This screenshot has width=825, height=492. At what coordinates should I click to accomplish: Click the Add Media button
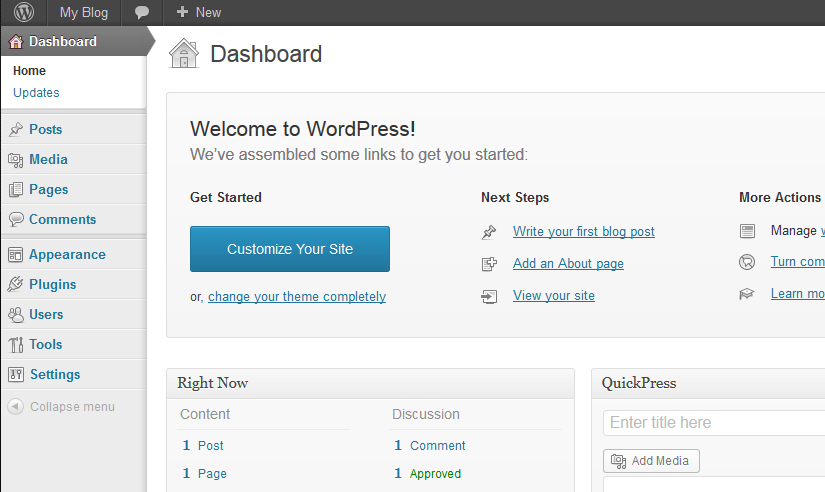(x=651, y=461)
